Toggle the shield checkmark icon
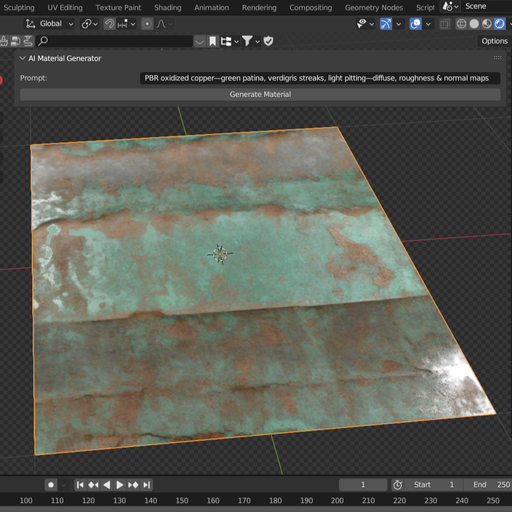 (268, 41)
